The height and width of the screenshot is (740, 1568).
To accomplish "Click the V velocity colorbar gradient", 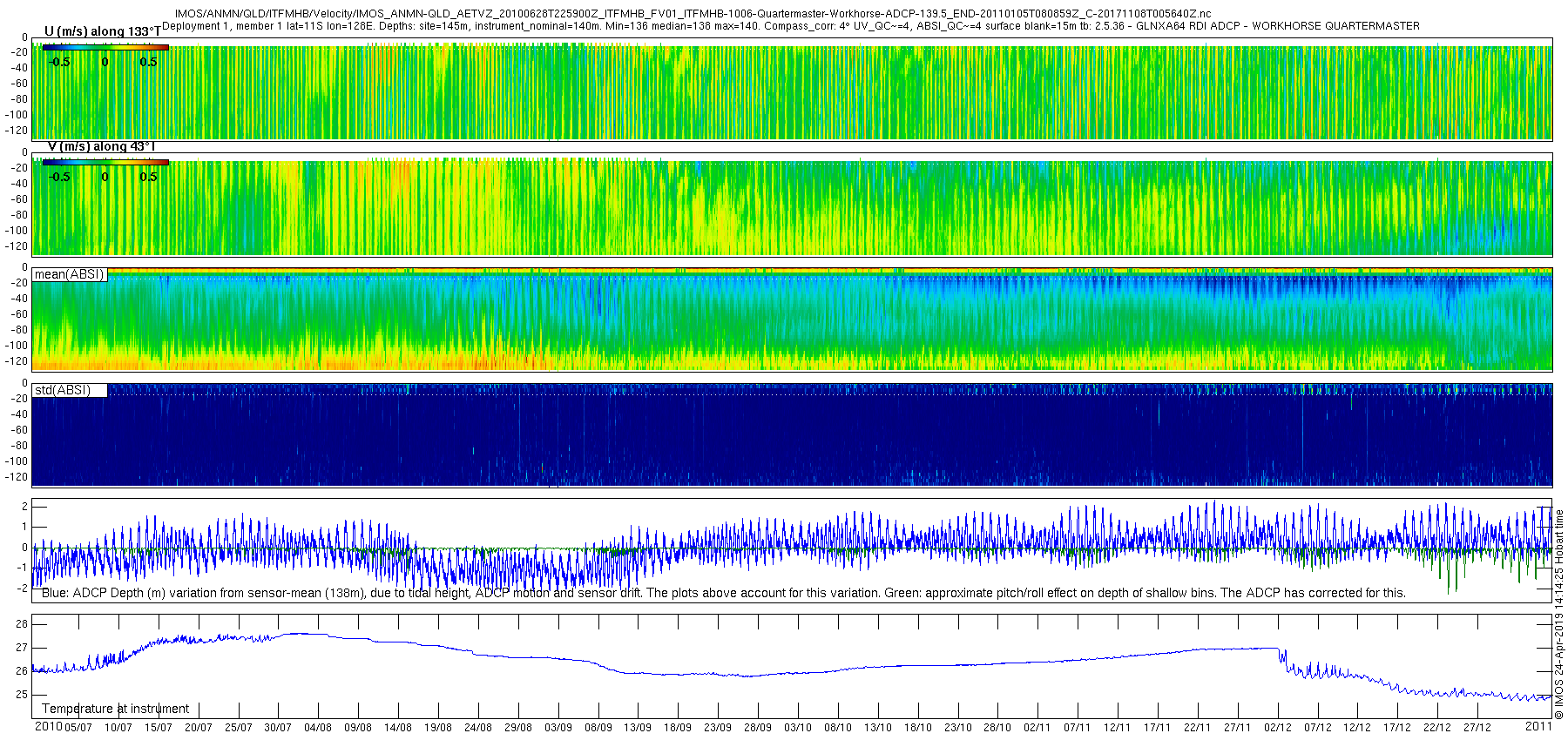I will pyautogui.click(x=105, y=162).
